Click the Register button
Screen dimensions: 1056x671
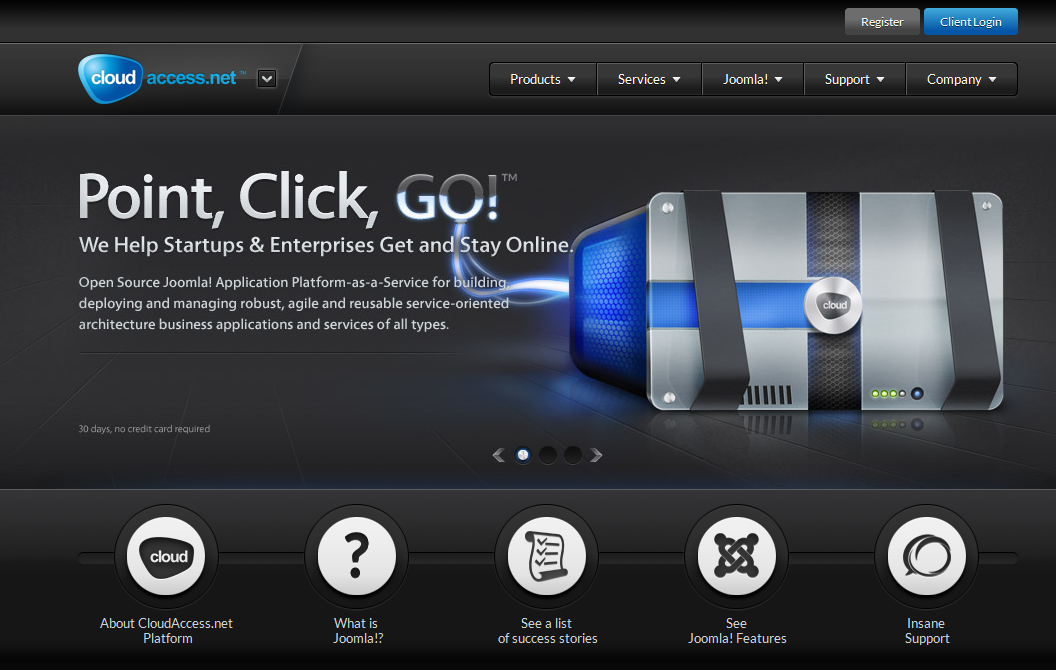pyautogui.click(x=882, y=22)
